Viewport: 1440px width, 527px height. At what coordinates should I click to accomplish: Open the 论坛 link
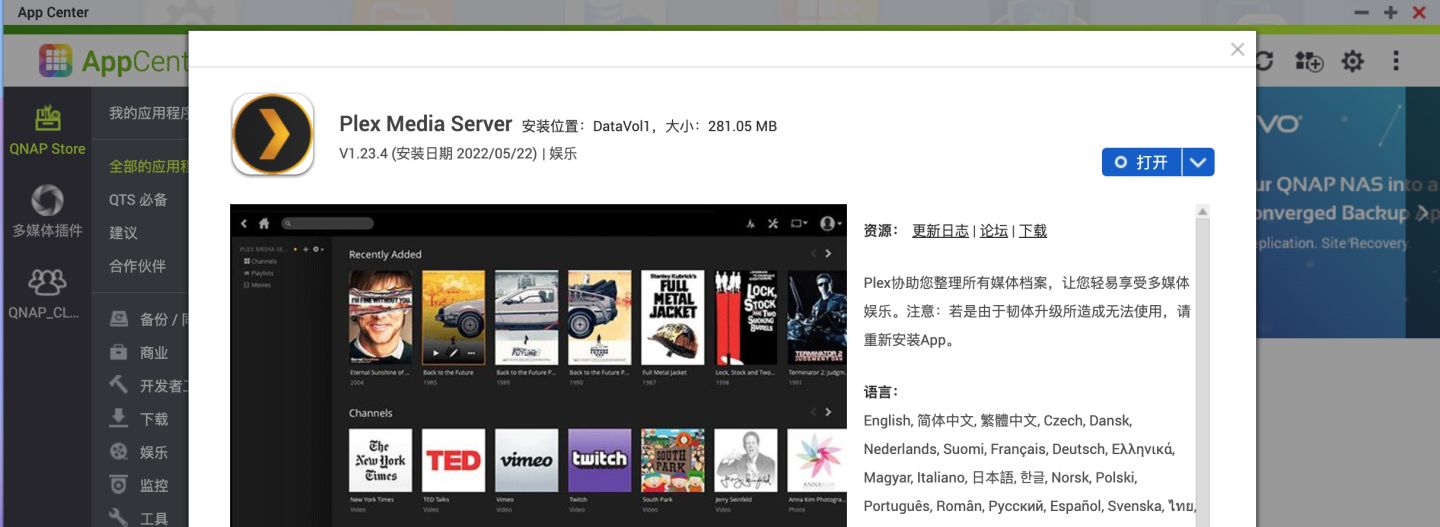coord(994,231)
